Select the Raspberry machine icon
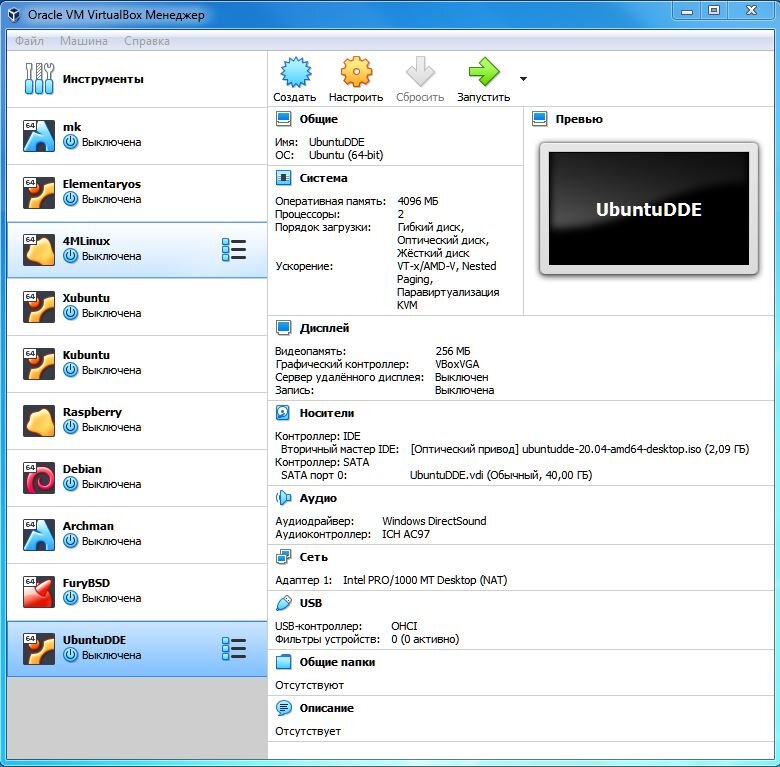 tap(39, 421)
